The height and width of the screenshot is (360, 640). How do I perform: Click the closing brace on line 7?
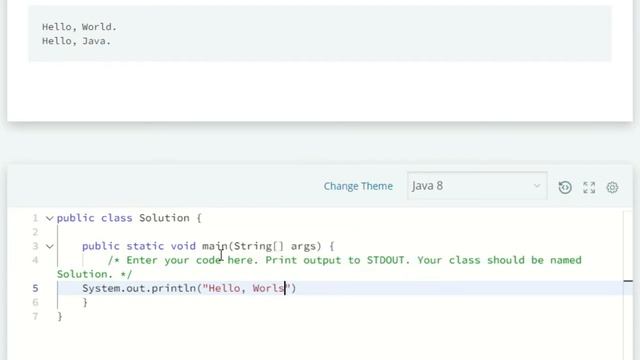click(60, 316)
